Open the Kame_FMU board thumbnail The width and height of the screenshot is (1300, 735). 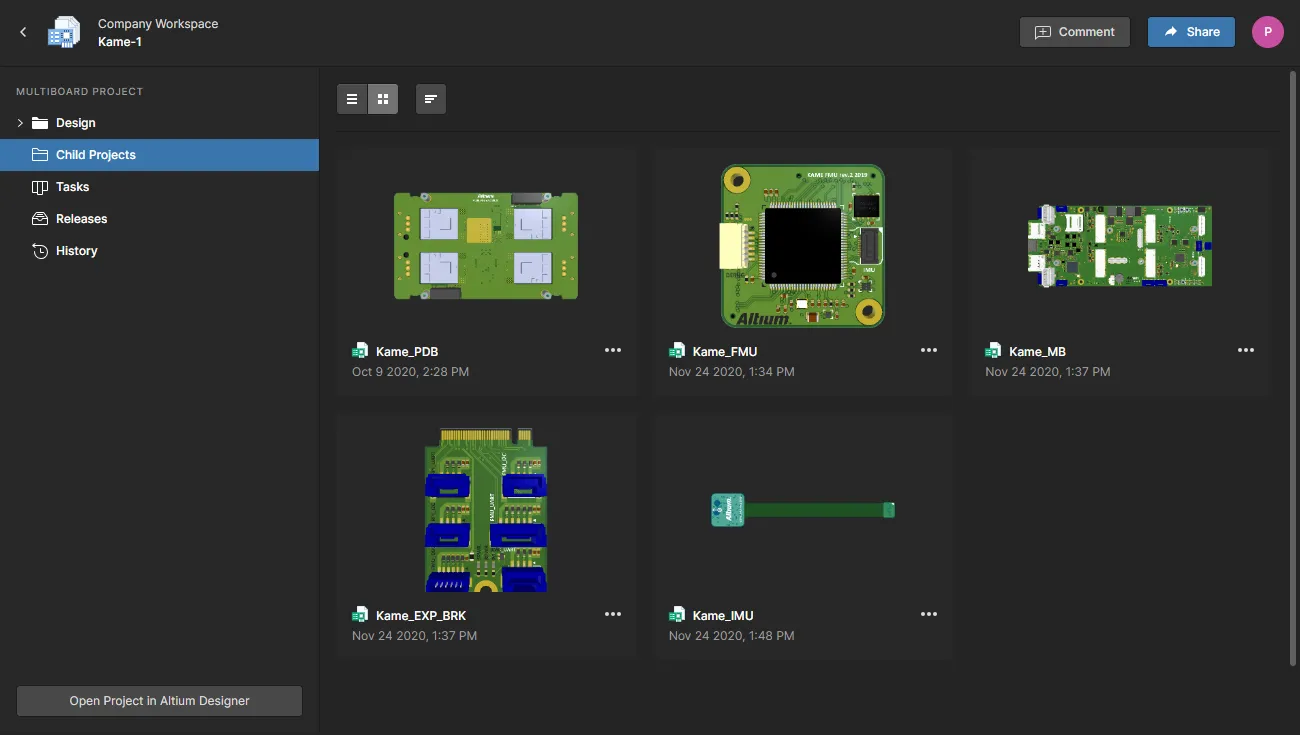click(x=803, y=246)
